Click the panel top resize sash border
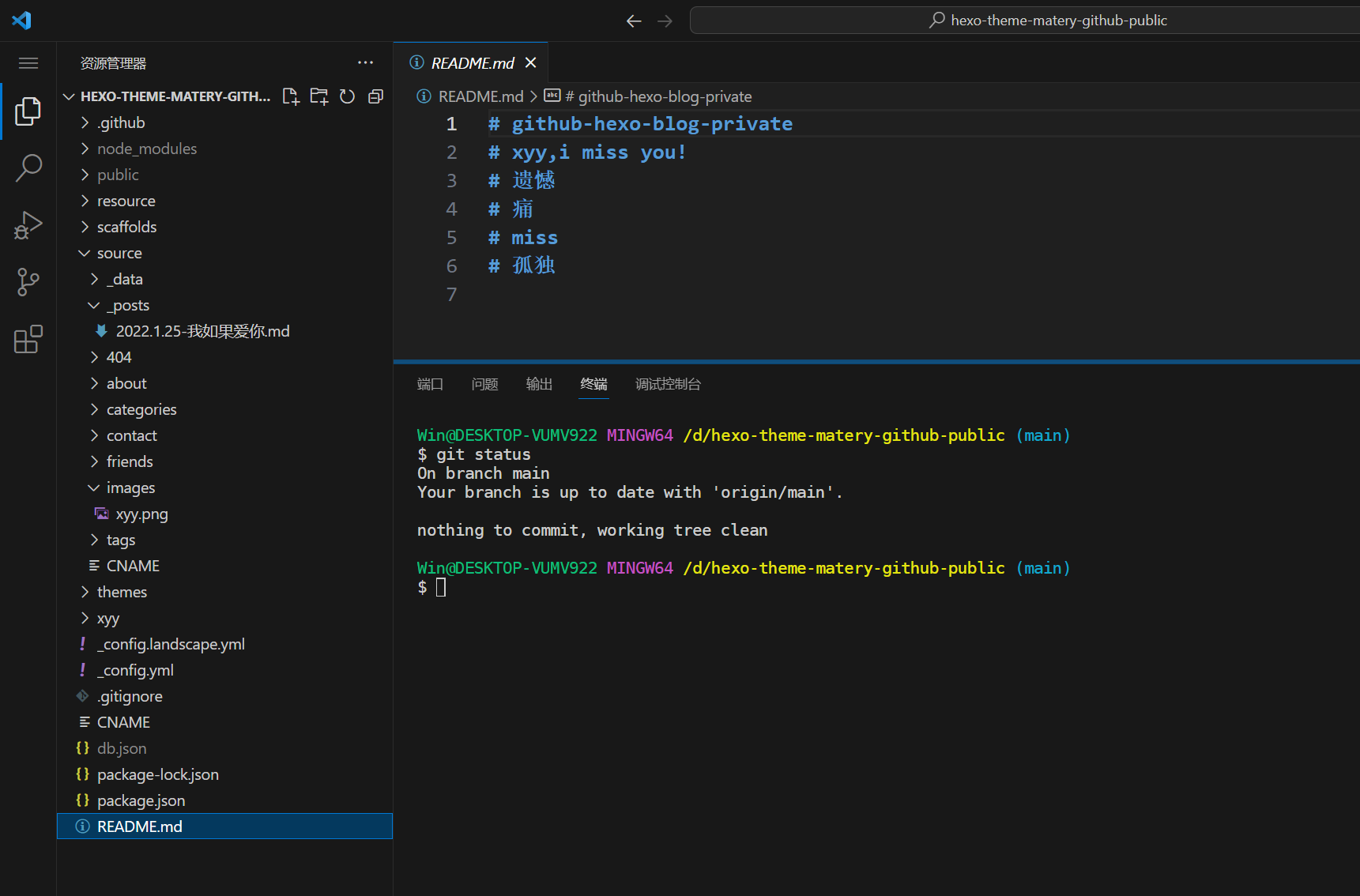 876,362
